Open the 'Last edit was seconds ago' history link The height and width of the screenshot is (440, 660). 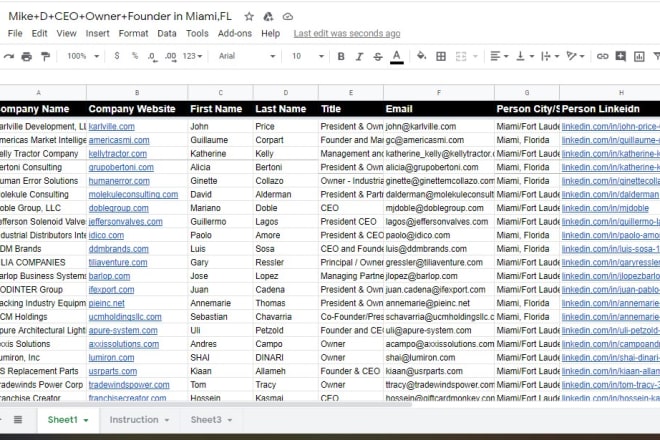point(347,33)
